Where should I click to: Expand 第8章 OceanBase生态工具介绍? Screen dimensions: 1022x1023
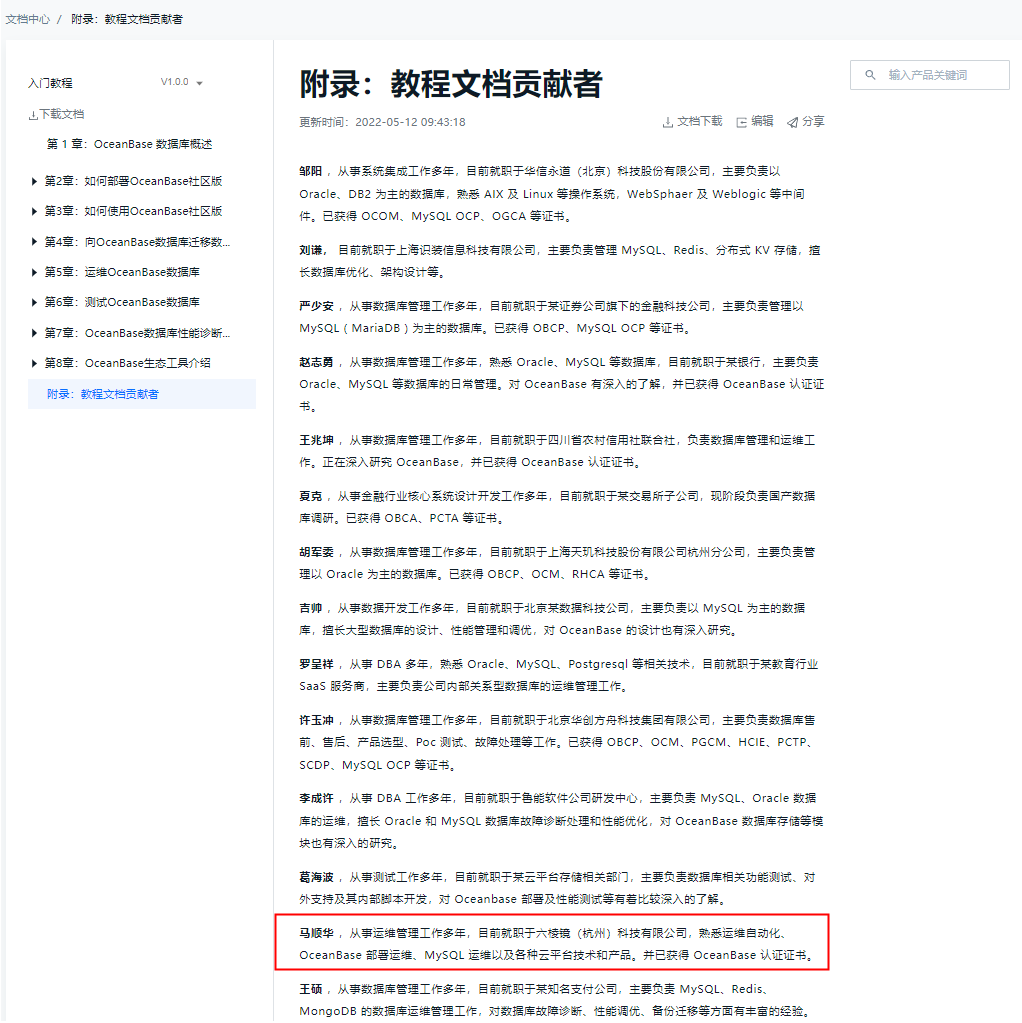coord(34,363)
